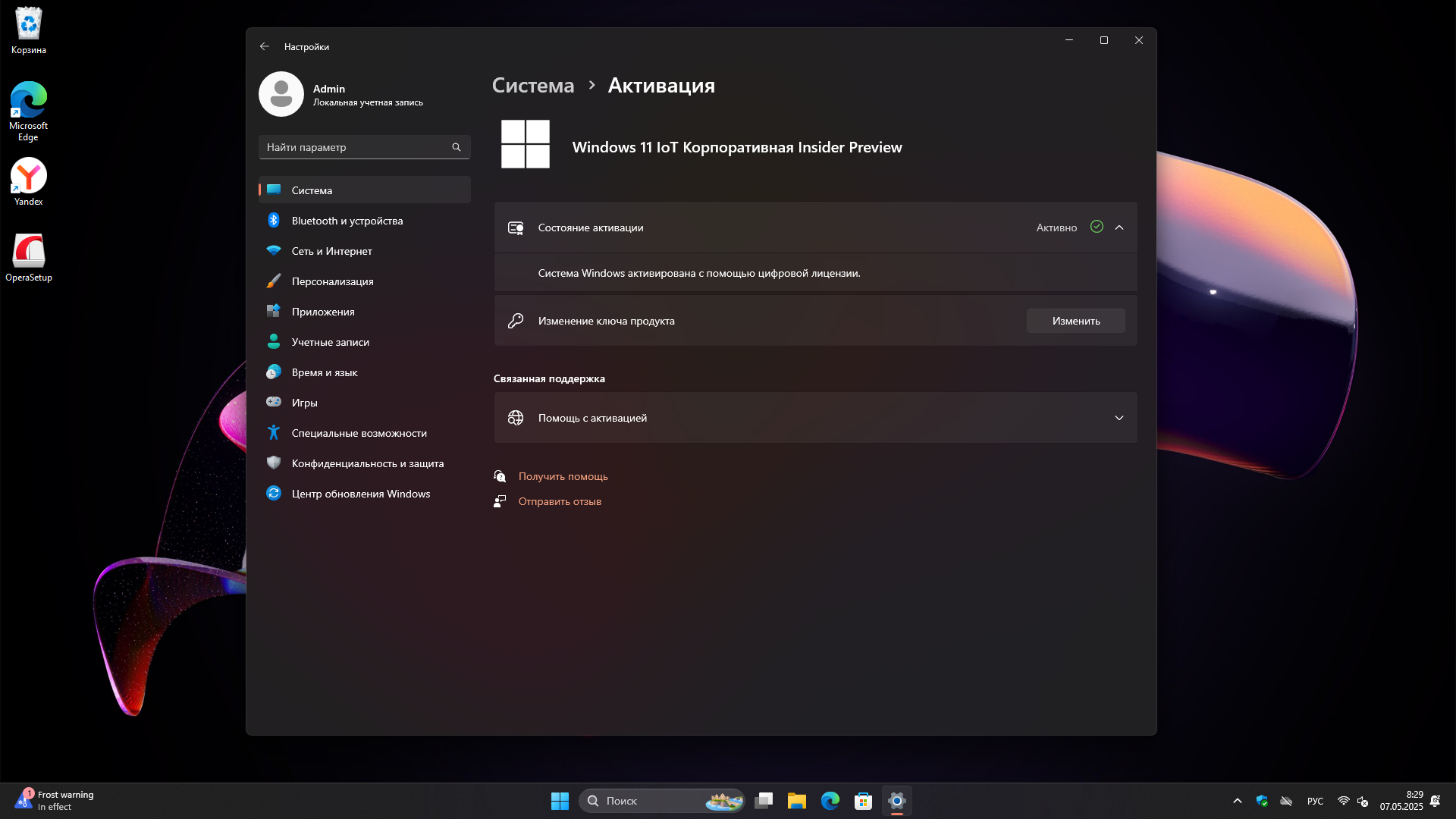The height and width of the screenshot is (819, 1456).
Task: Open Task View on the taskbar
Action: coord(764,801)
